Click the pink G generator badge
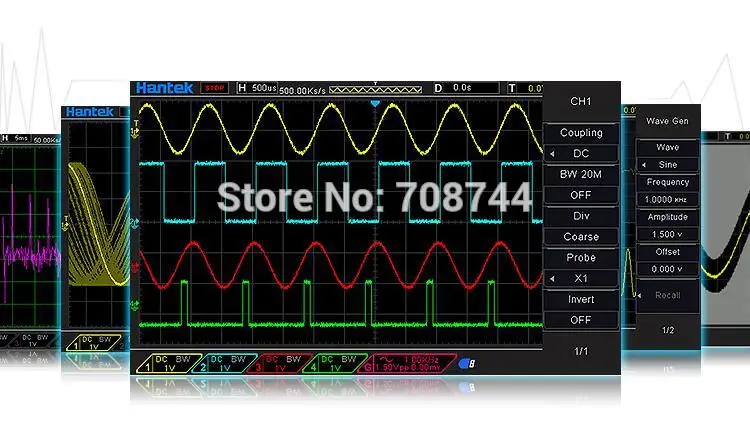The height and width of the screenshot is (423, 750). (408, 364)
